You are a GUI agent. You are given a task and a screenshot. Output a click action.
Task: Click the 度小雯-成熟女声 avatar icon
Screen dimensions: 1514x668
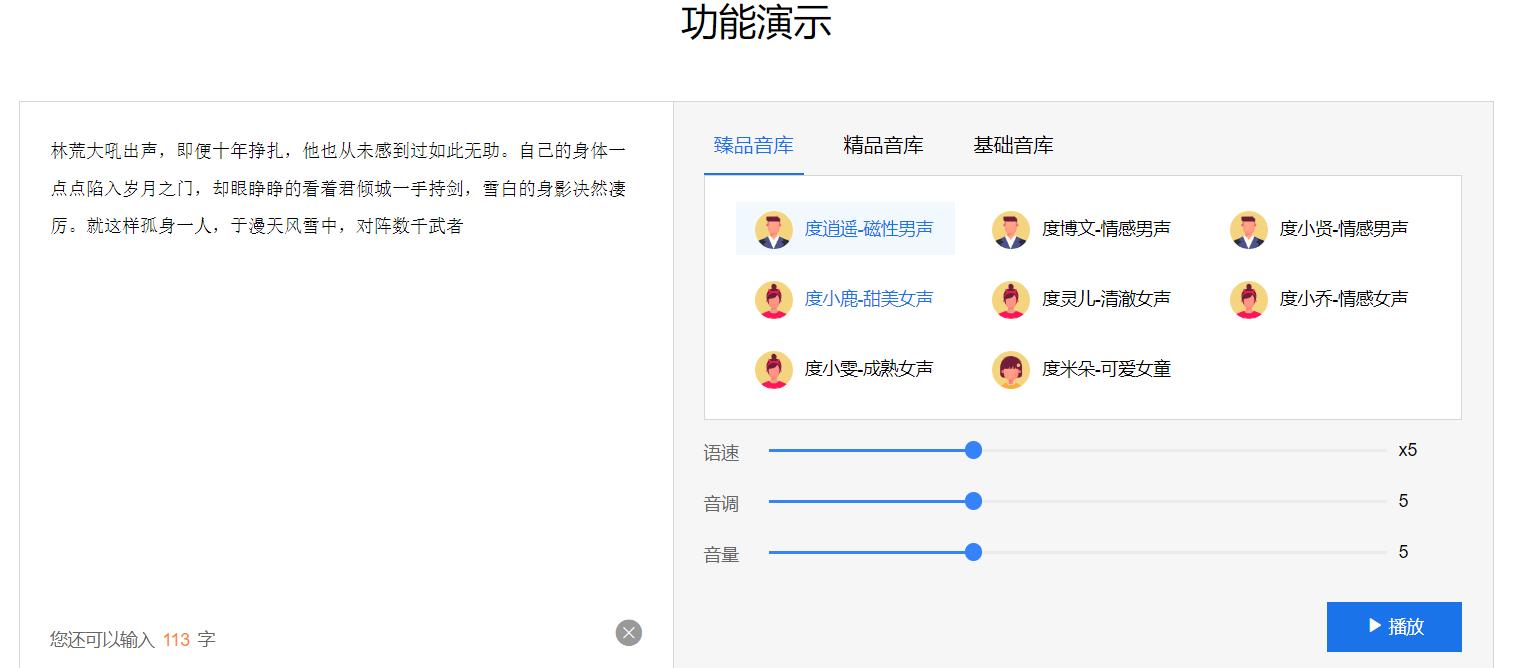pos(772,369)
